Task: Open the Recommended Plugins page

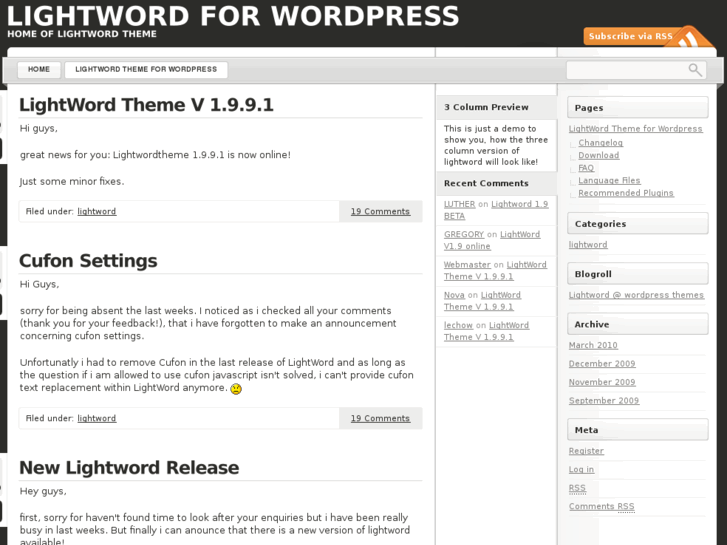Action: click(626, 192)
